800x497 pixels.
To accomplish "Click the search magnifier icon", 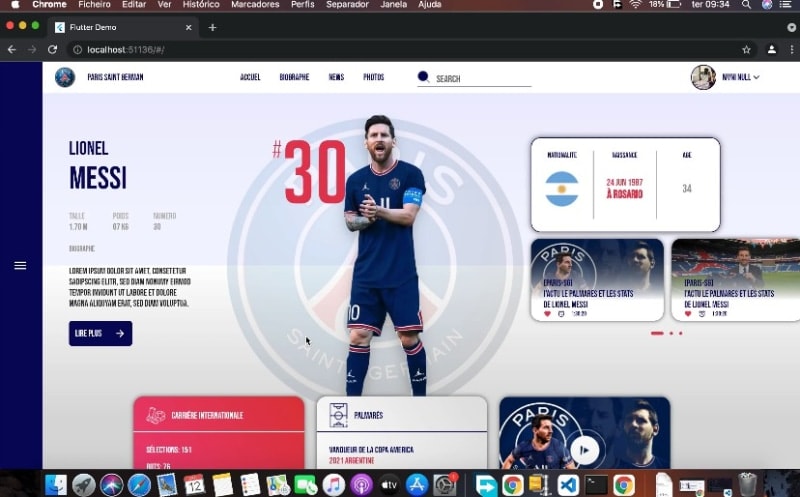I will pyautogui.click(x=423, y=77).
